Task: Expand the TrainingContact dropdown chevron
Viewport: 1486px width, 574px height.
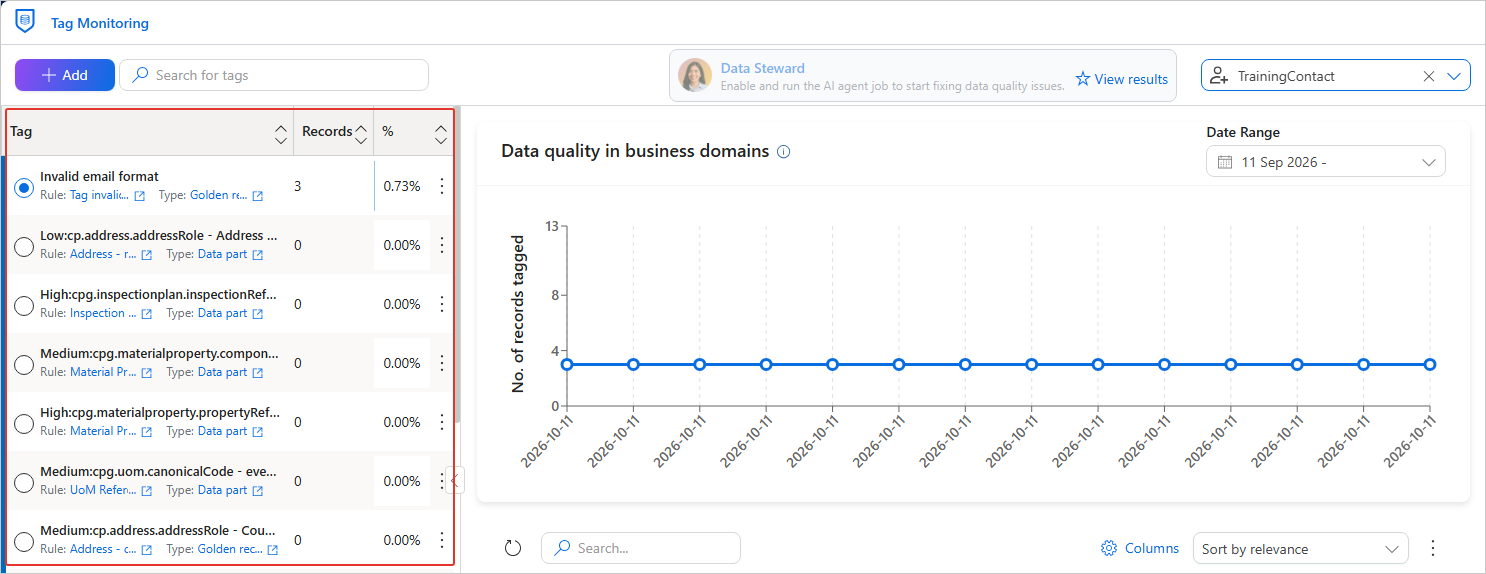Action: [1454, 76]
